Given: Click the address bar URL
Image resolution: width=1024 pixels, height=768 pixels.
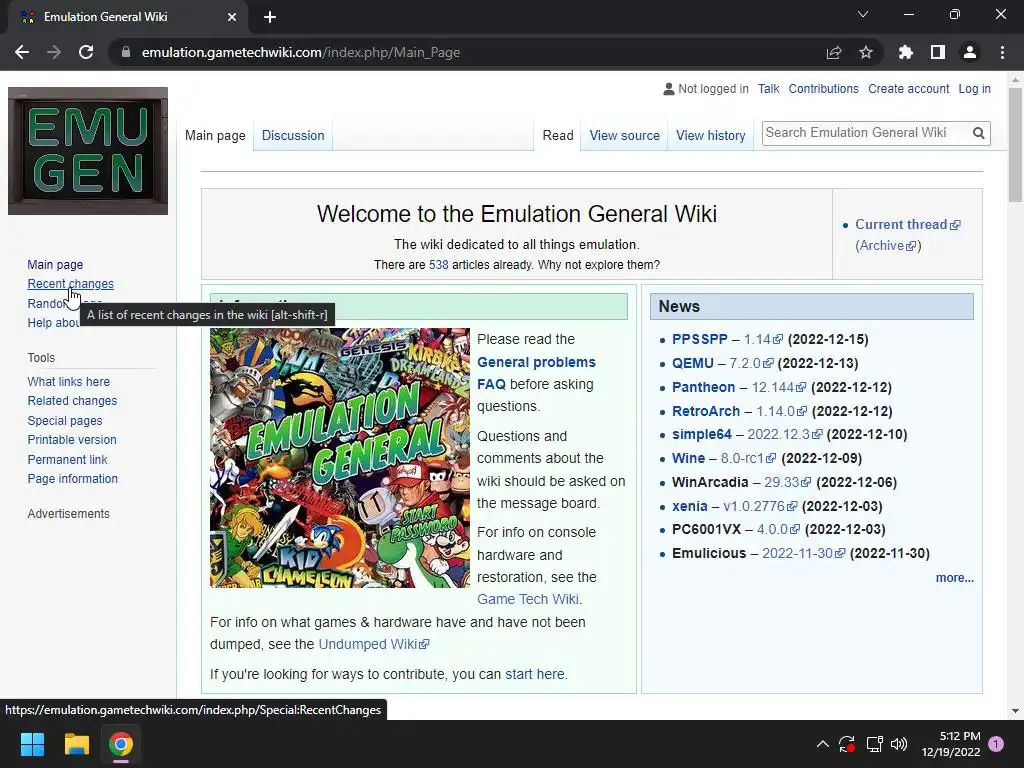Looking at the screenshot, I should pos(300,52).
